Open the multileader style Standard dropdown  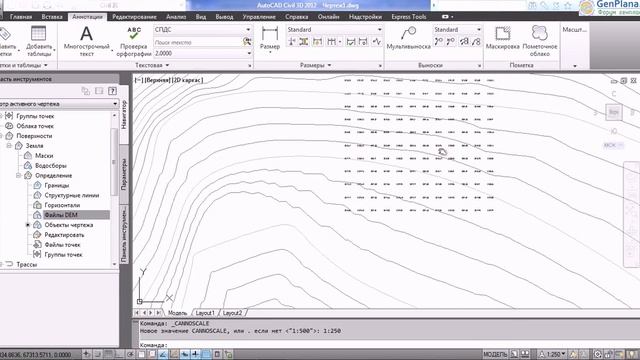[478, 30]
